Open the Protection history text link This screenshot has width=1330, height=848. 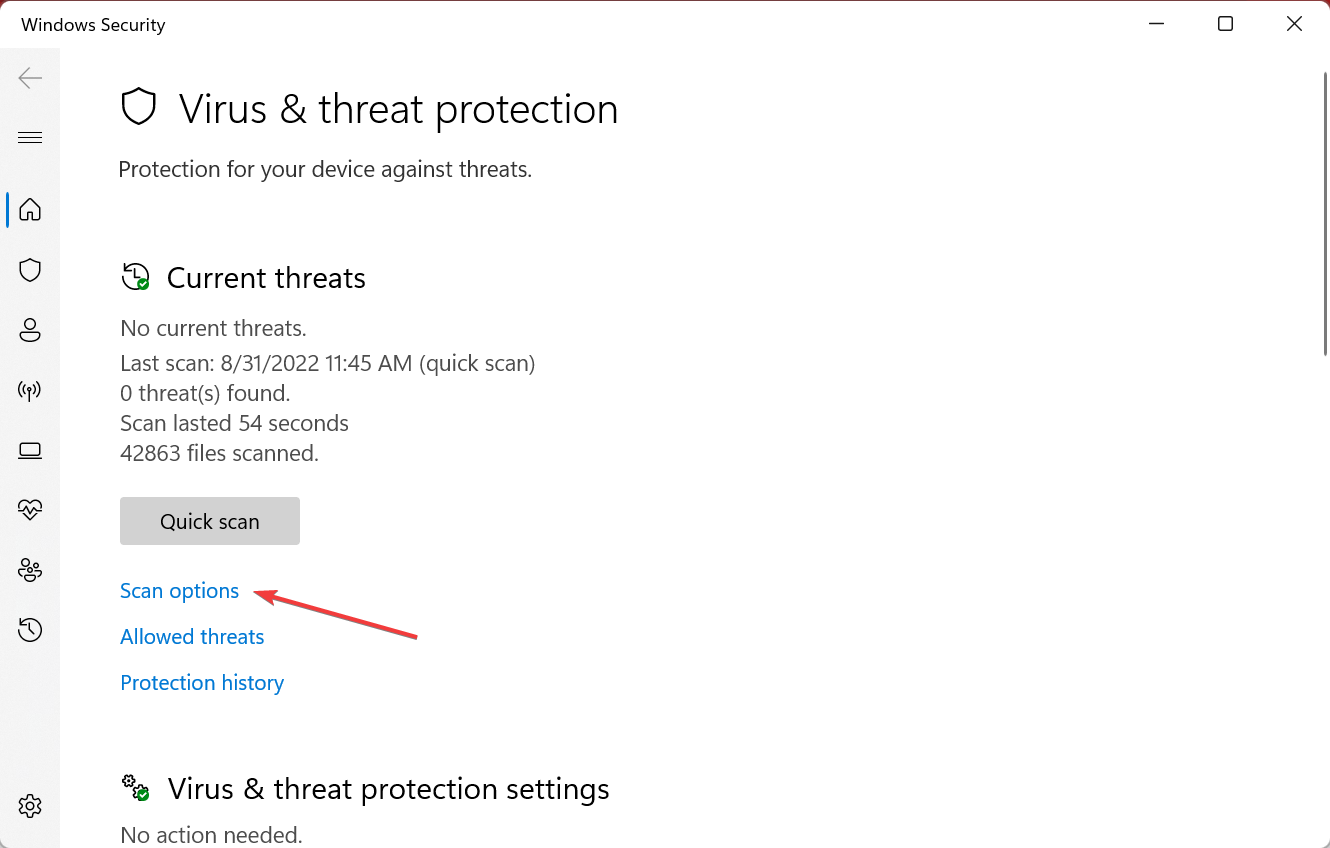pos(202,683)
